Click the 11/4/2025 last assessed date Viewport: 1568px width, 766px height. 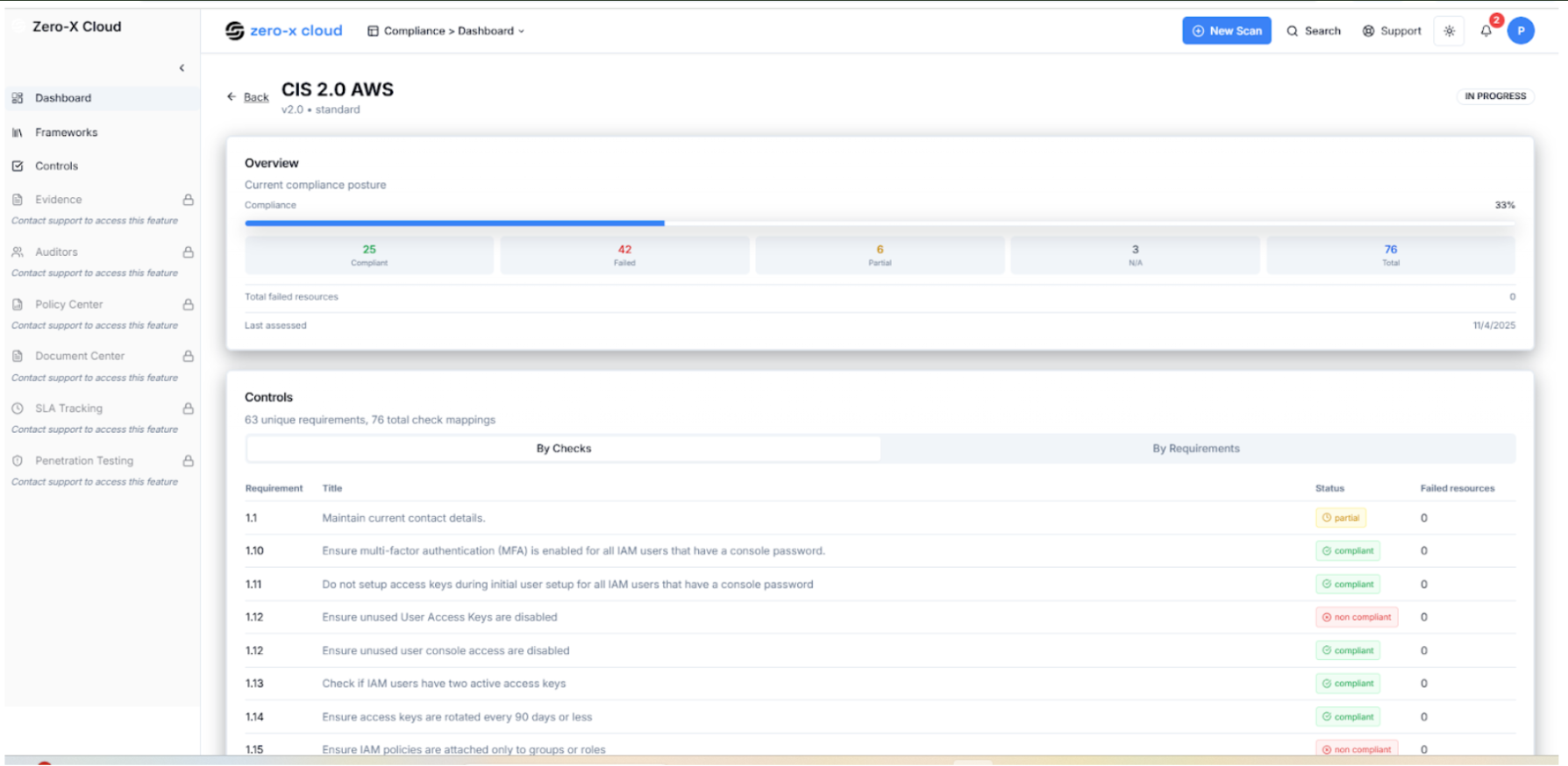point(1494,325)
